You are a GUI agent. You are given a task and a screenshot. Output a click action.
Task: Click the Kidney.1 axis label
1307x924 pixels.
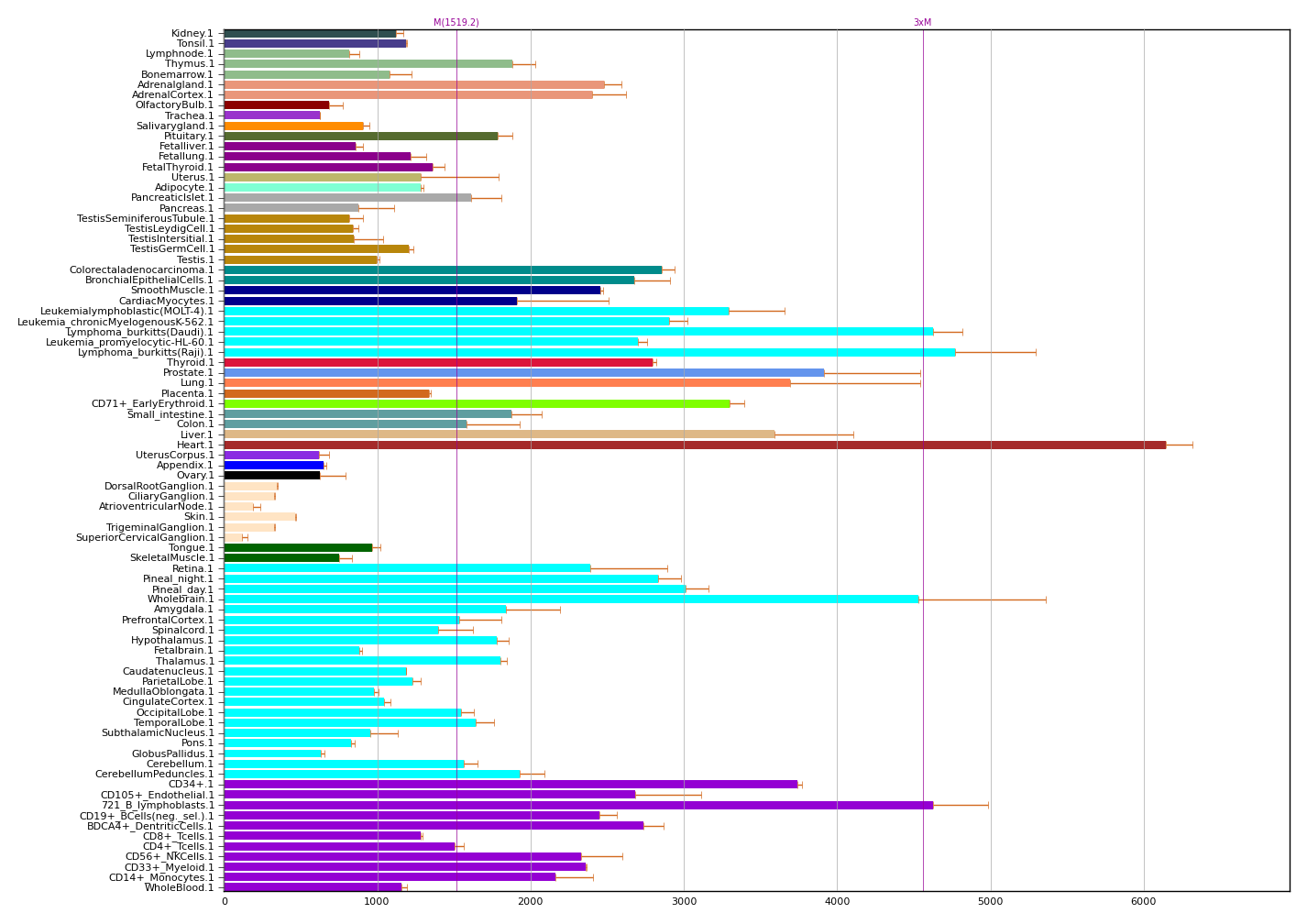click(192, 34)
